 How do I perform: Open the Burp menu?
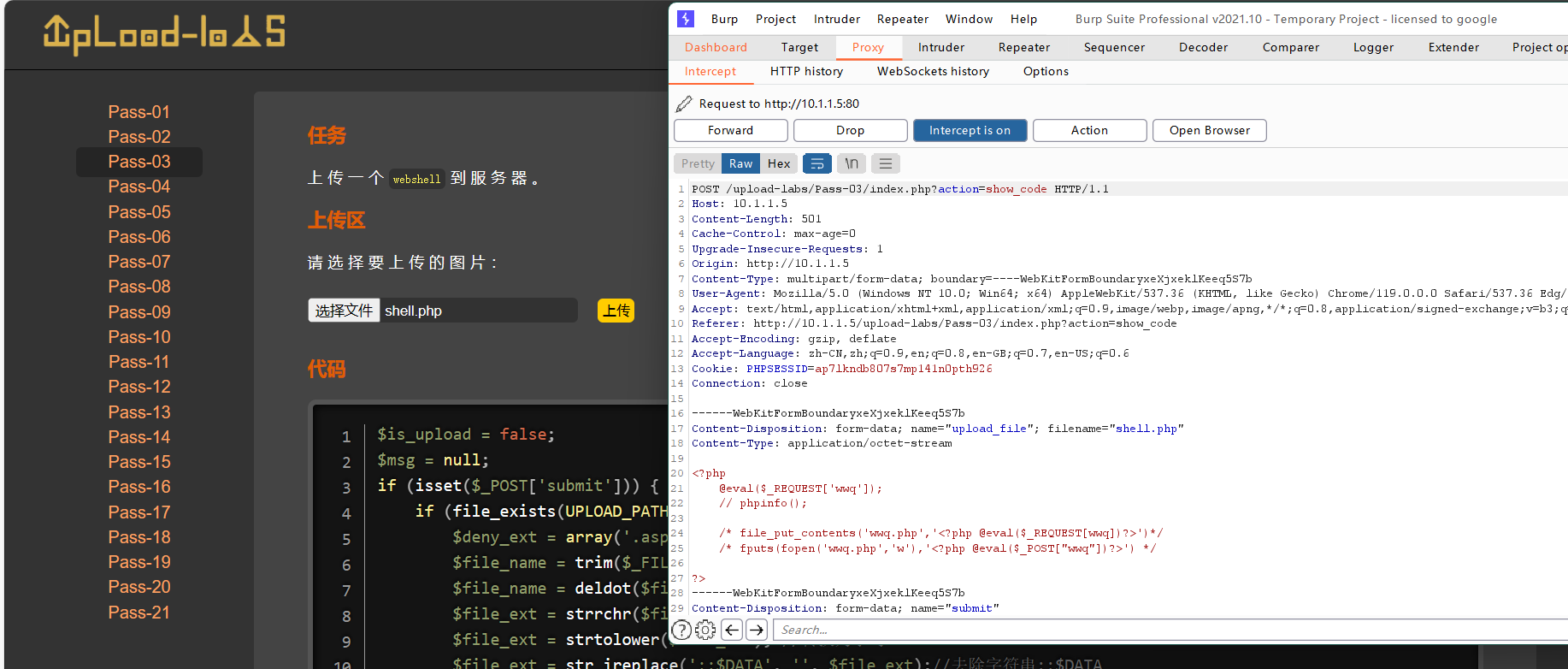724,19
